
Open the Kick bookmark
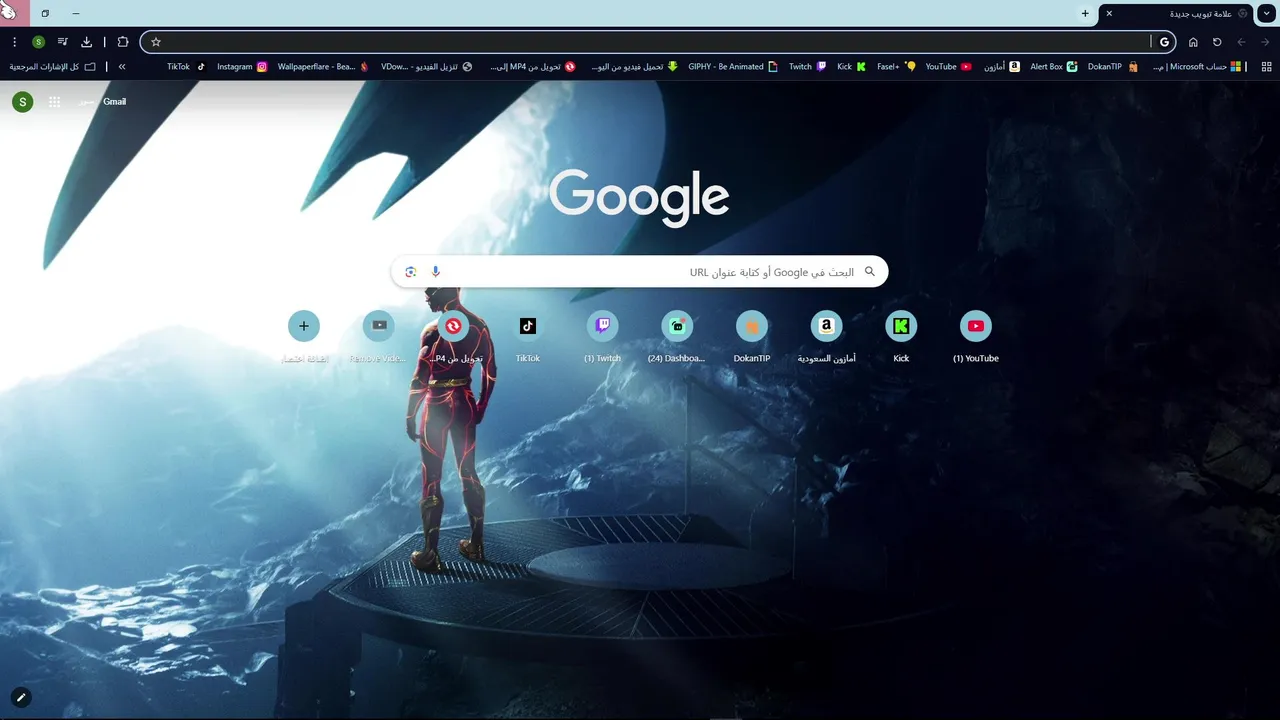coord(852,67)
